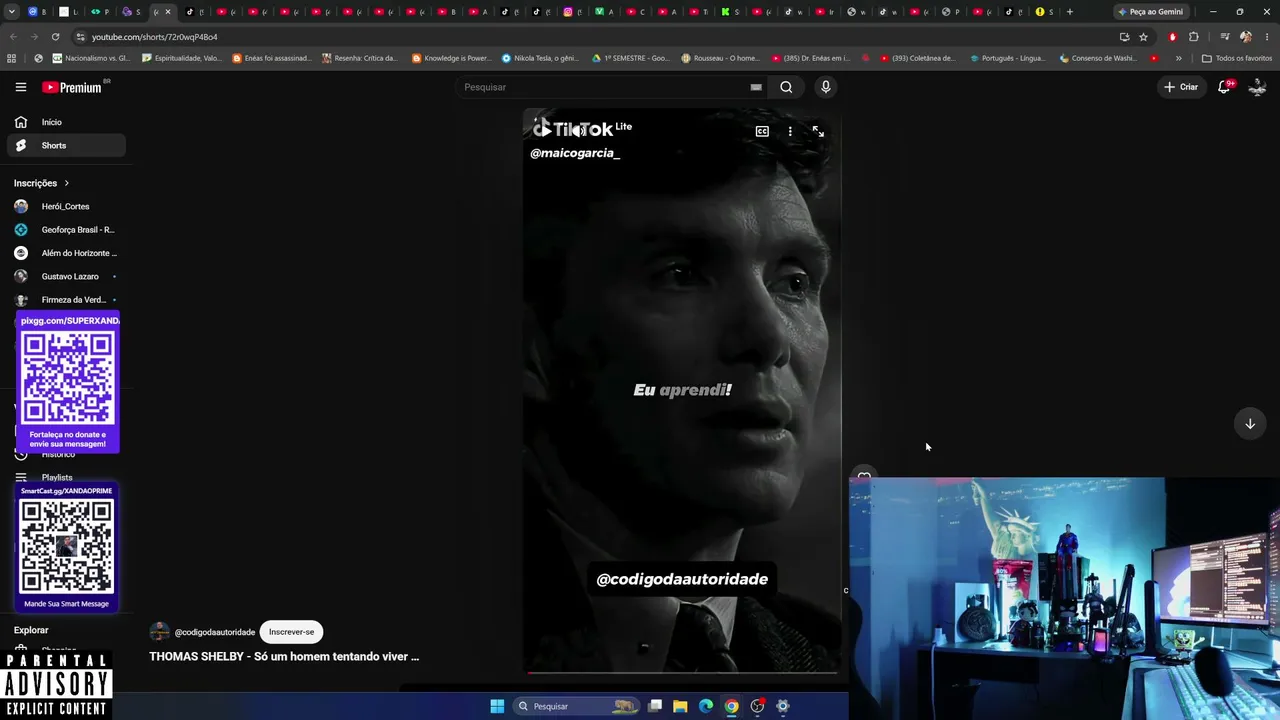Open the on-screen keyboard icon in search box

click(756, 87)
